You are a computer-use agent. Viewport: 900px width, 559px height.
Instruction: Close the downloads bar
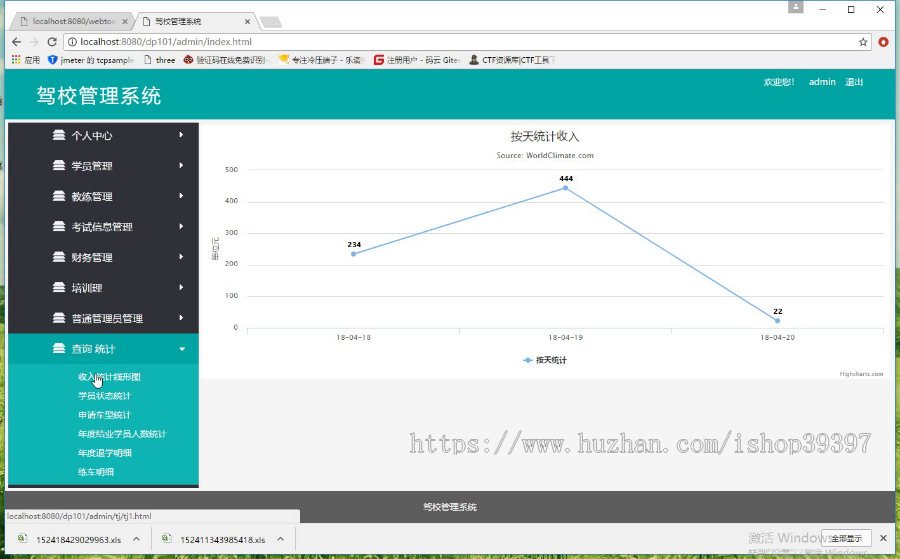point(883,538)
